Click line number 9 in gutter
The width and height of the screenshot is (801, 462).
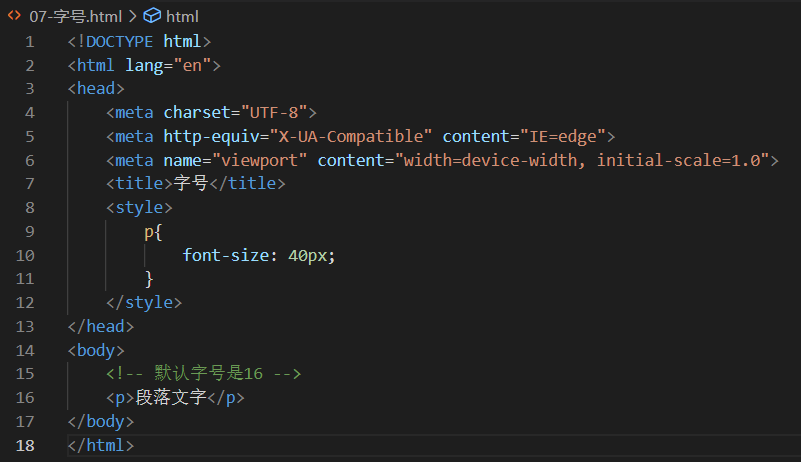[30, 232]
